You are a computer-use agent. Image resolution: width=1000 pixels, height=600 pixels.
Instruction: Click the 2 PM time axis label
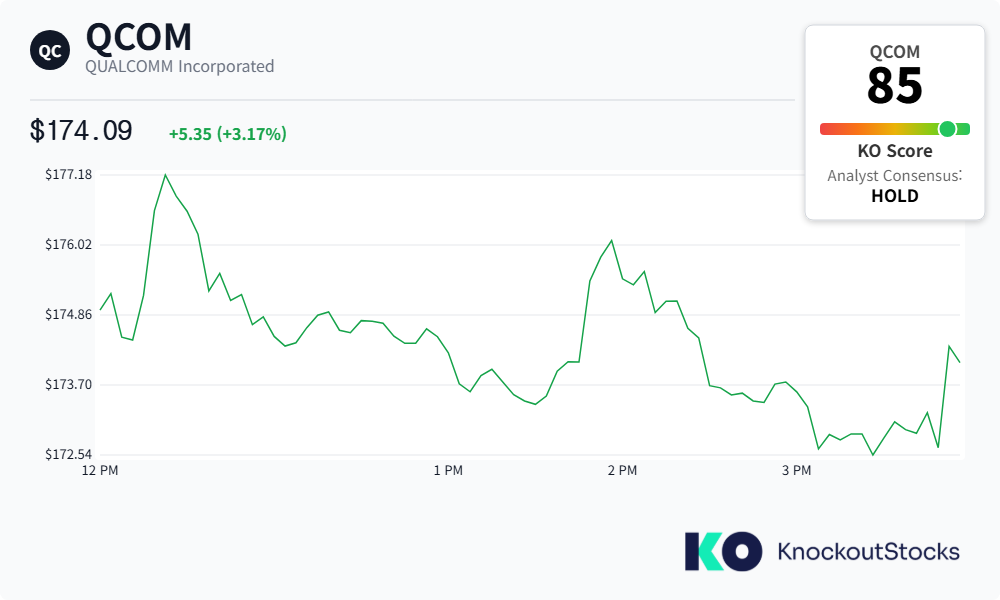pyautogui.click(x=622, y=471)
